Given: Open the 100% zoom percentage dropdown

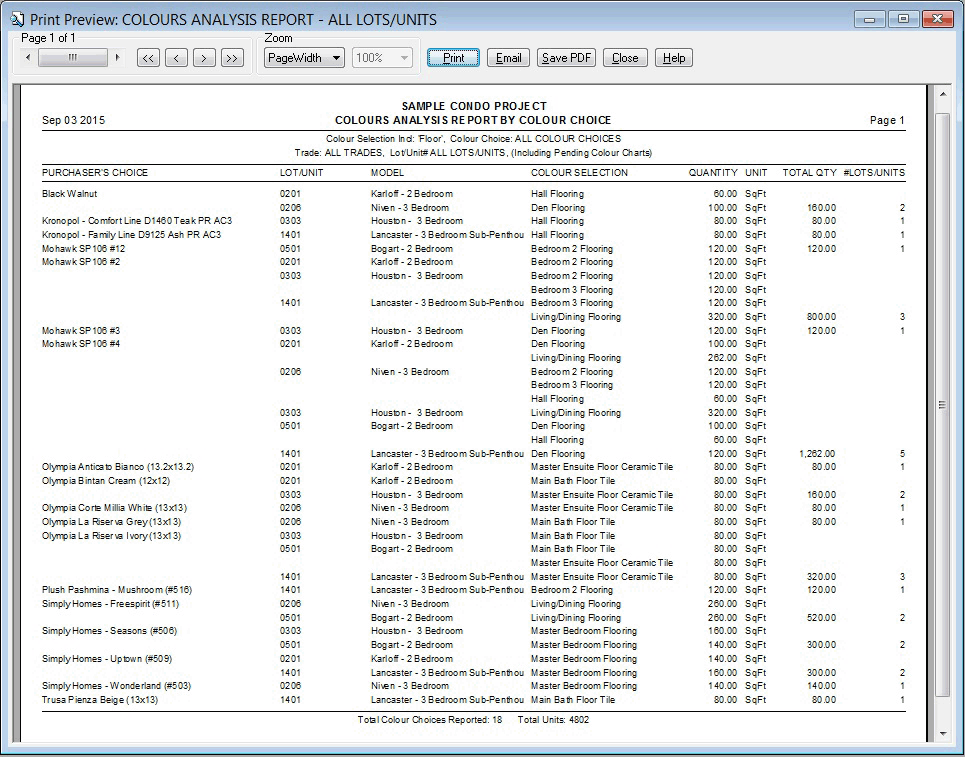Looking at the screenshot, I should pos(382,58).
